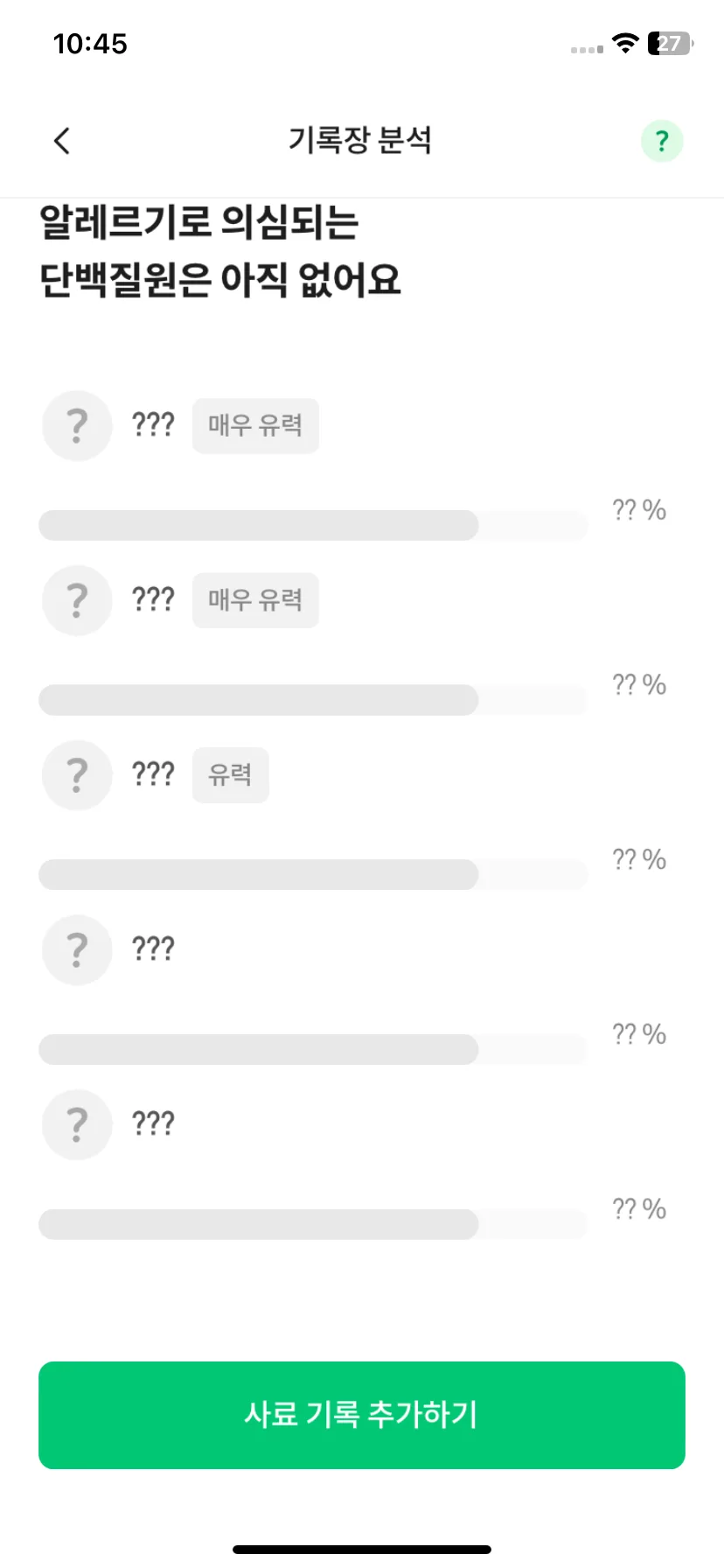Screen dimensions: 724x1568
Task: Tap the third question mark avatar beside 유력
Action: (77, 775)
